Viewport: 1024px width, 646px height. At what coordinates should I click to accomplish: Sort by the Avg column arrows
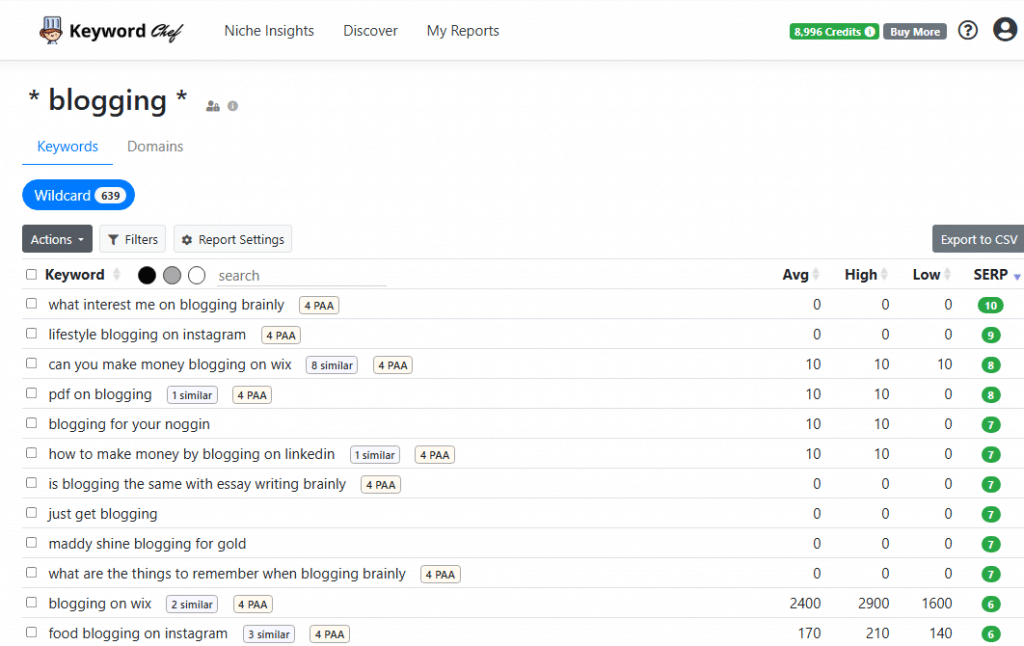[x=816, y=274]
